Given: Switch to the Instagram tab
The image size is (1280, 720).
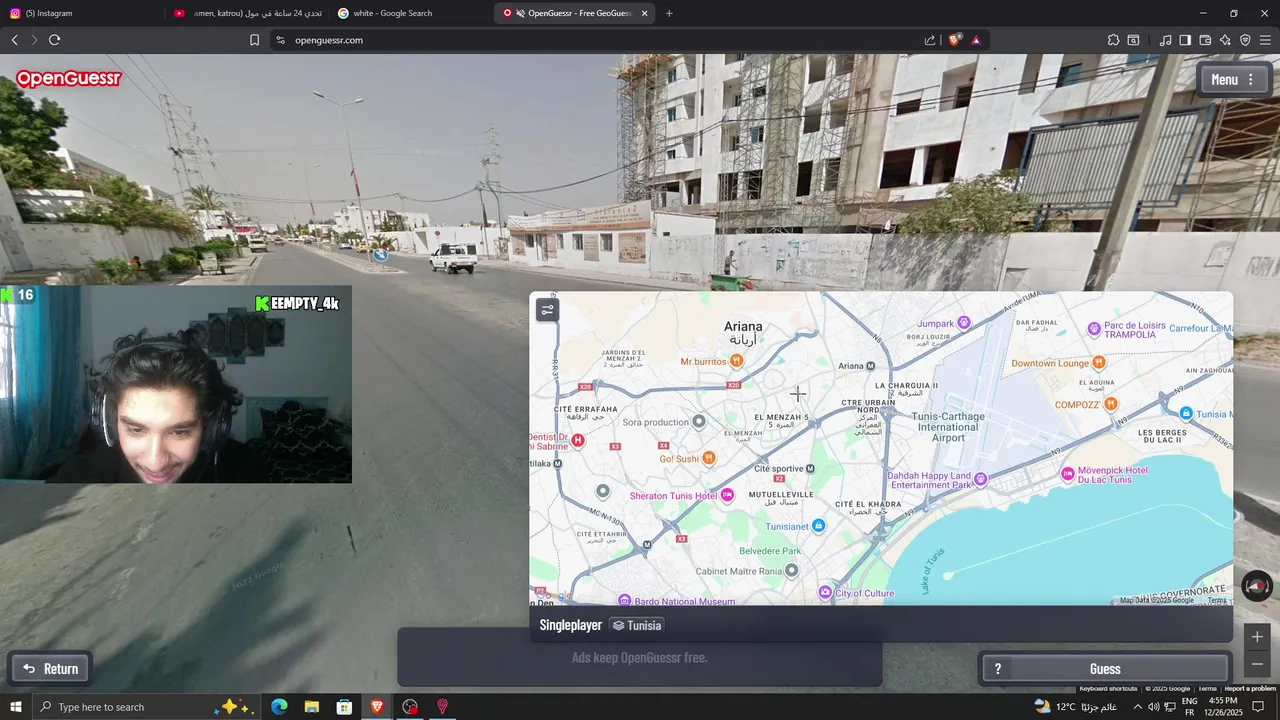Looking at the screenshot, I should pyautogui.click(x=82, y=13).
